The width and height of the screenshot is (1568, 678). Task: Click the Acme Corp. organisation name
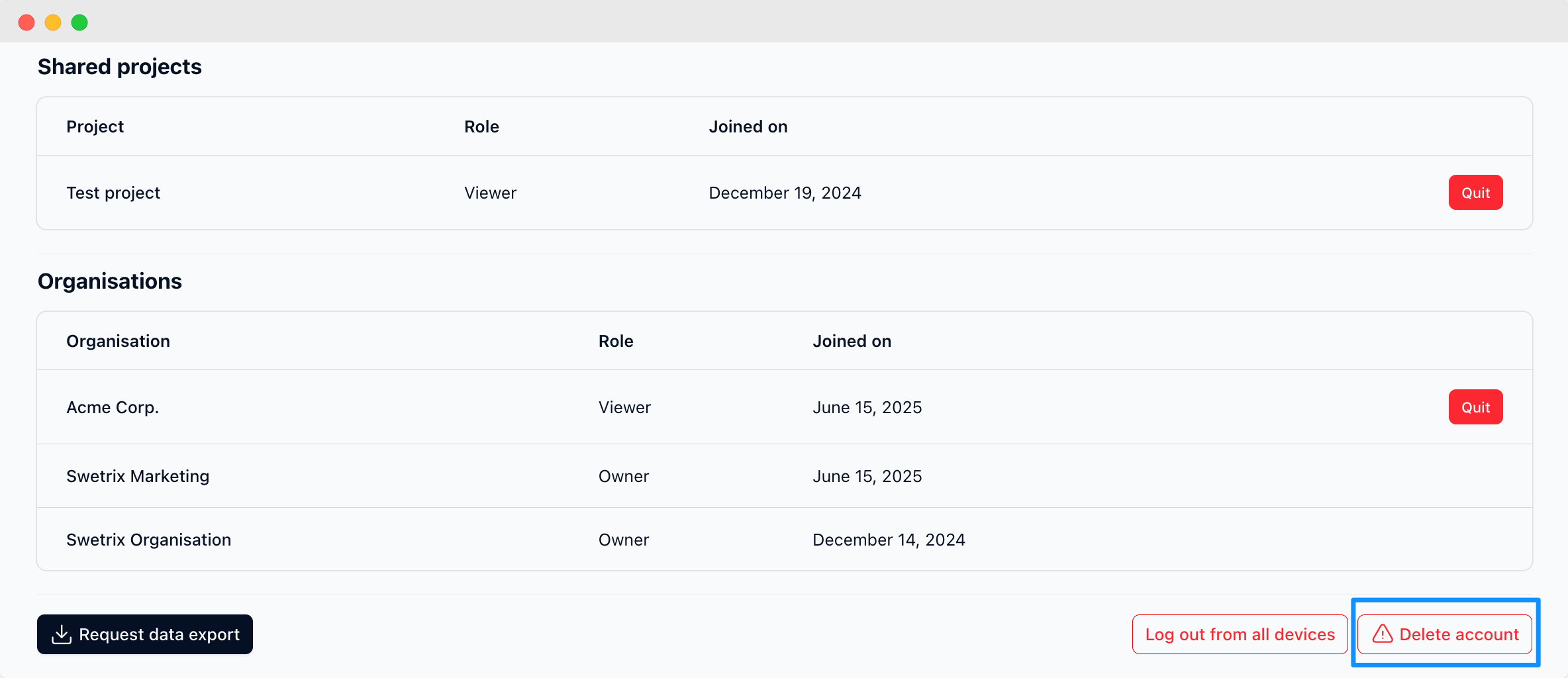(113, 407)
